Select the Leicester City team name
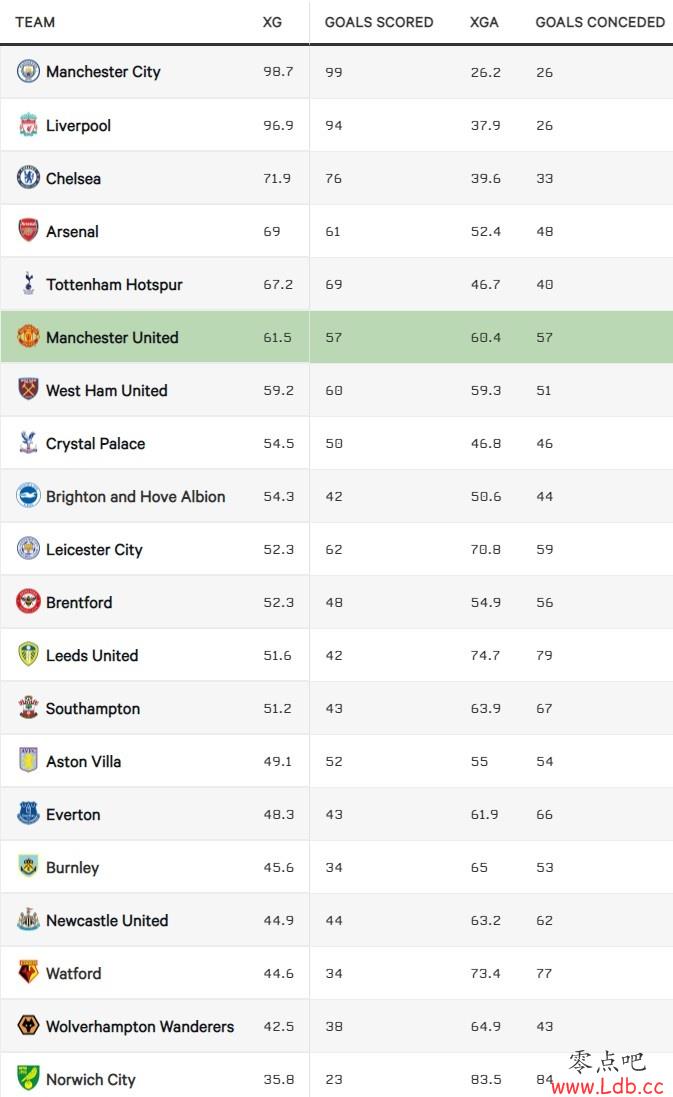Viewport: 673px width, 1097px height. click(x=94, y=550)
